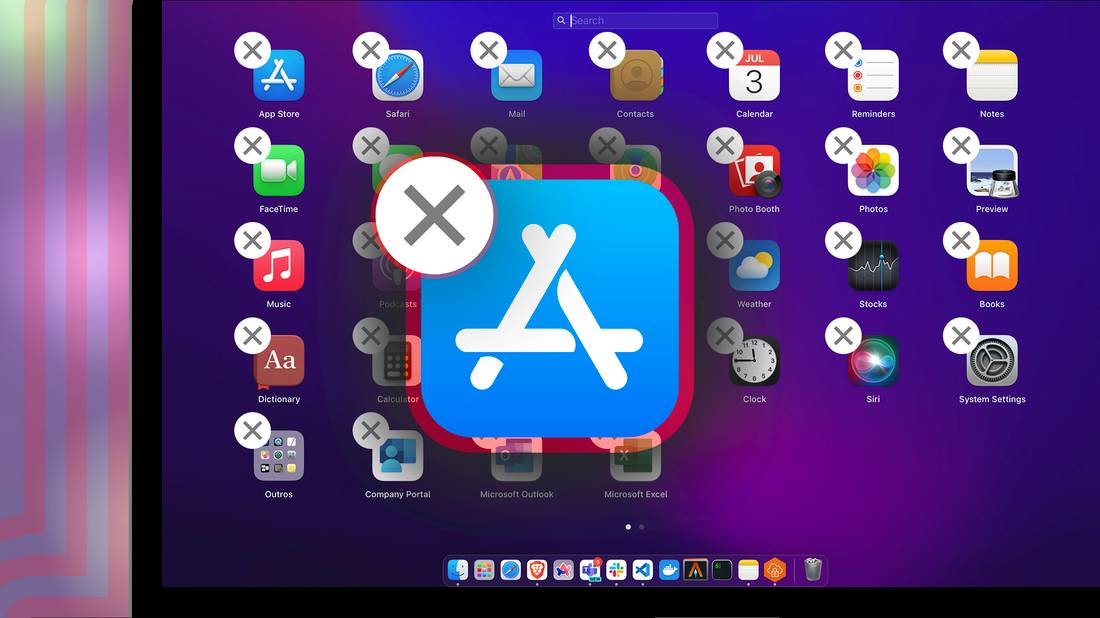Delete Photo Booth using its X badge
Image resolution: width=1100 pixels, height=618 pixels.
[x=725, y=146]
